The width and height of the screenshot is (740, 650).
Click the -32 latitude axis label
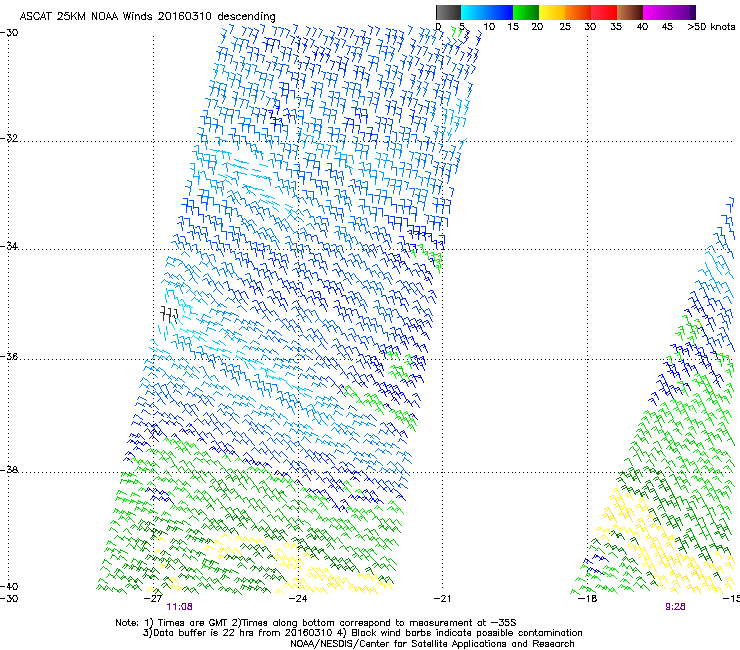9,138
